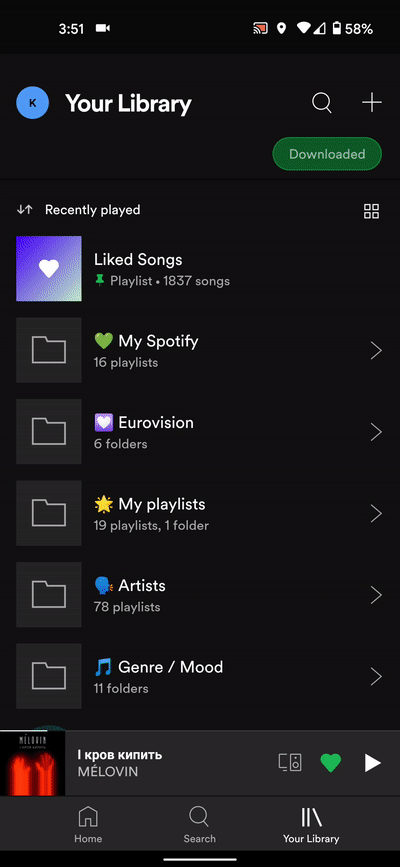Screen dimensions: 400x867
Task: Open the cast icon in status bar
Action: 259,29
